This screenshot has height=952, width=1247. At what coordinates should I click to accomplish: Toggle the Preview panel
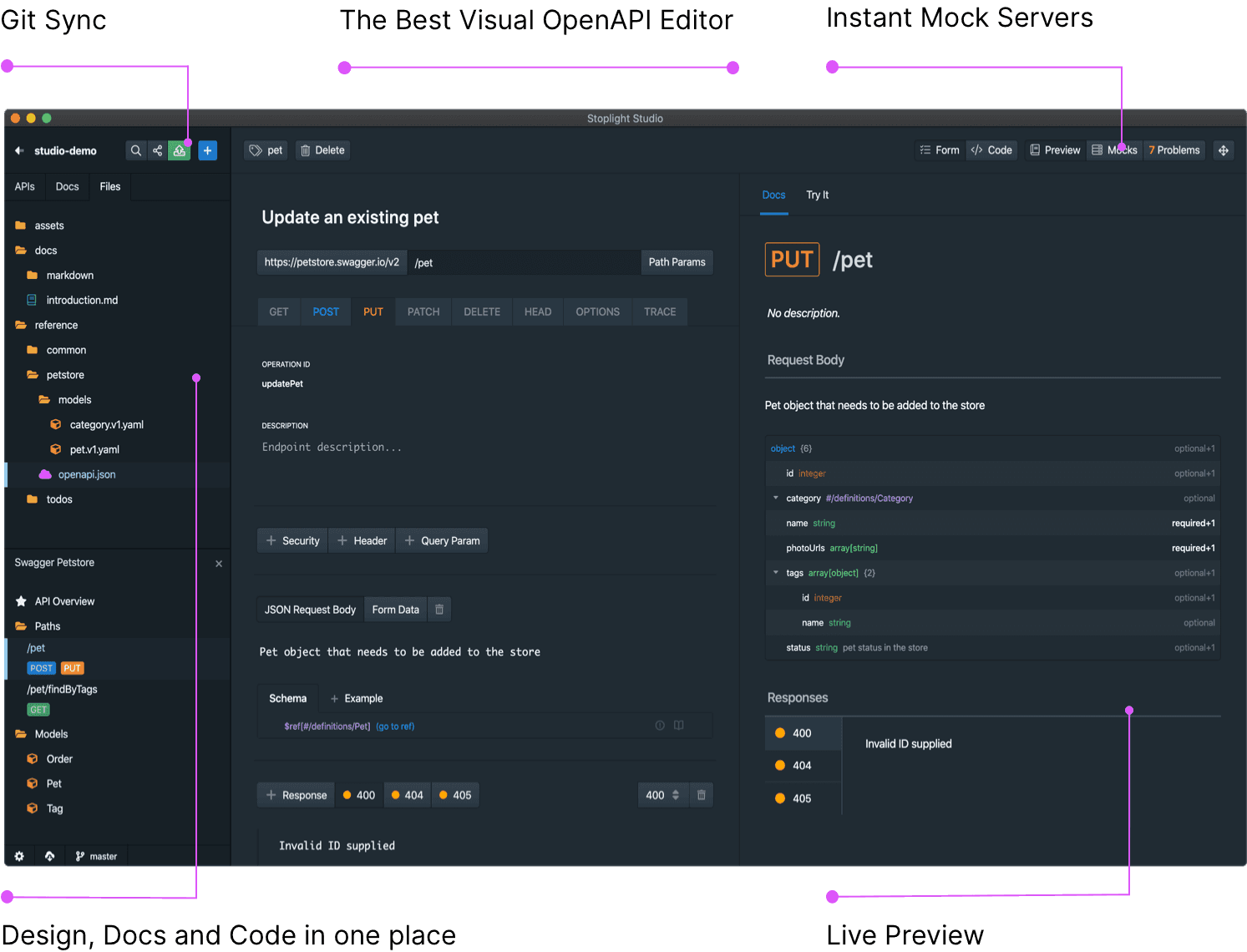tap(1055, 150)
